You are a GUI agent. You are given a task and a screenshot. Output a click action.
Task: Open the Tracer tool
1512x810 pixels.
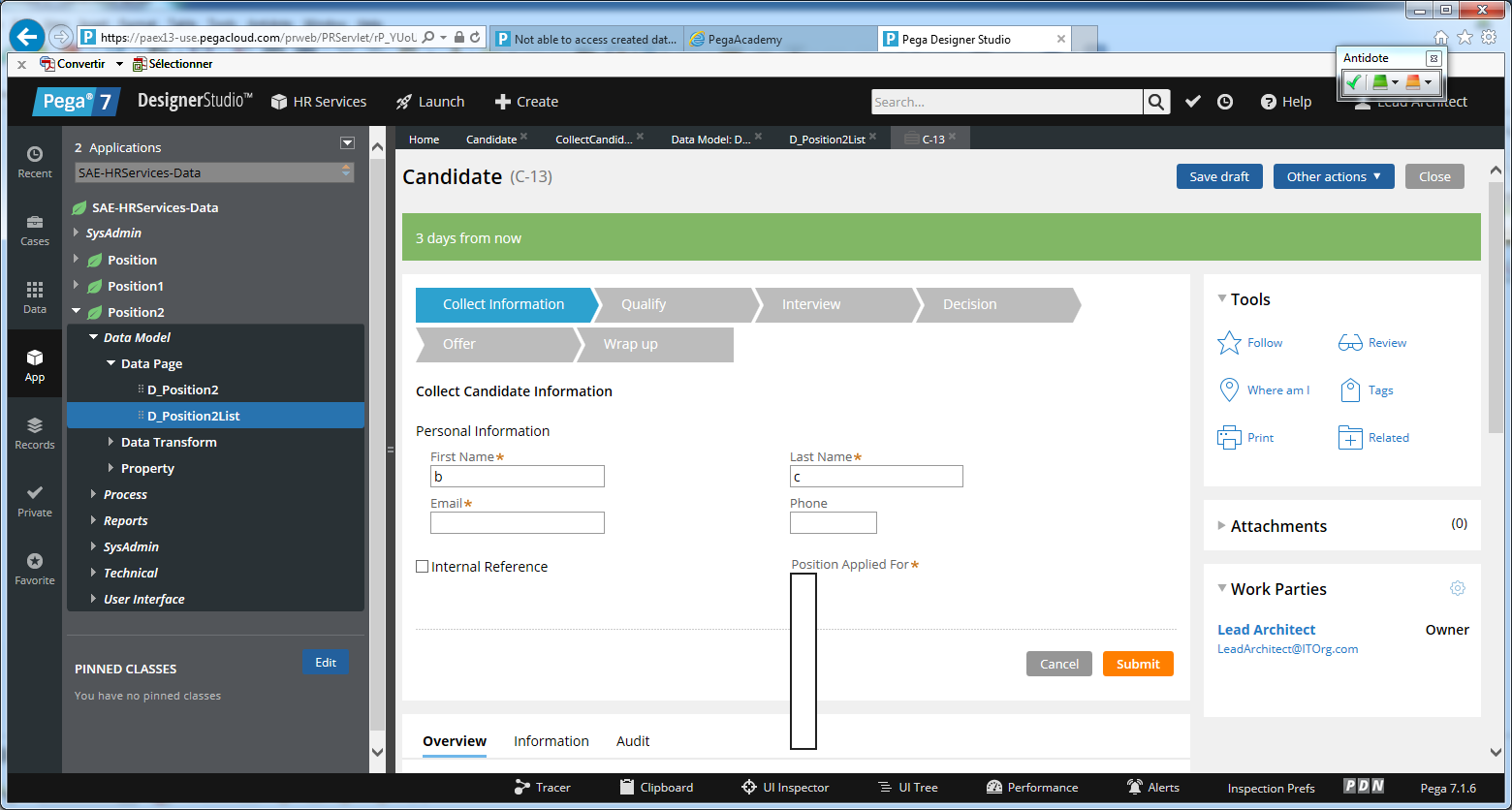coord(542,788)
